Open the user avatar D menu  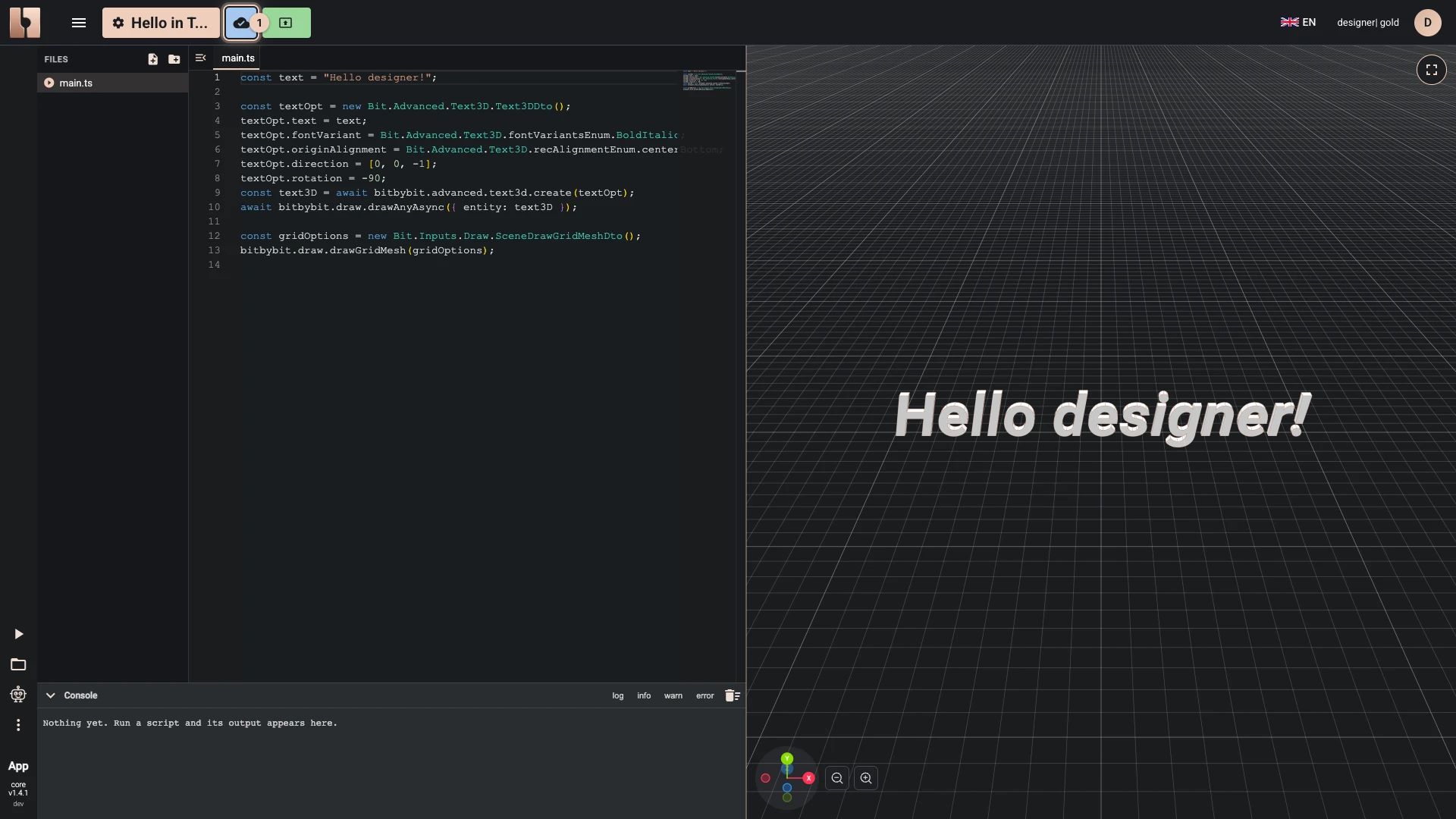(x=1427, y=22)
